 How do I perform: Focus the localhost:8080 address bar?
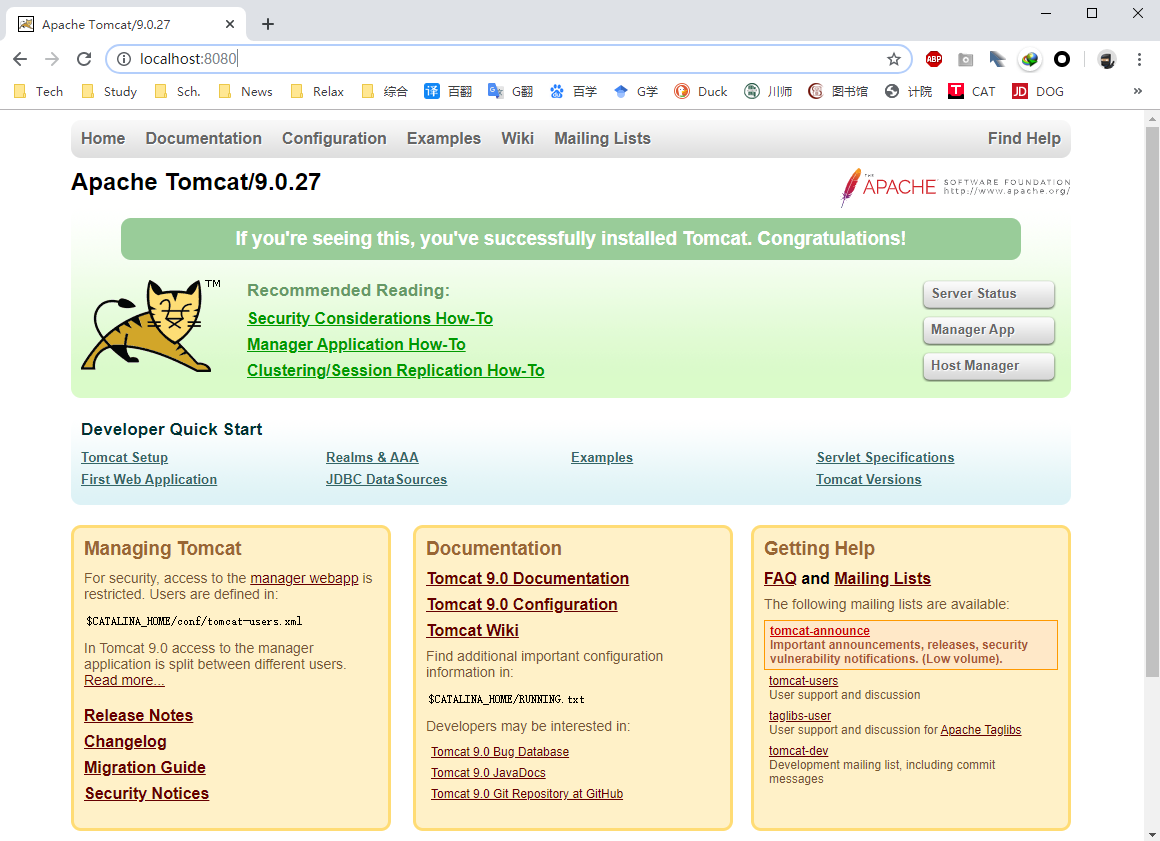(510, 59)
